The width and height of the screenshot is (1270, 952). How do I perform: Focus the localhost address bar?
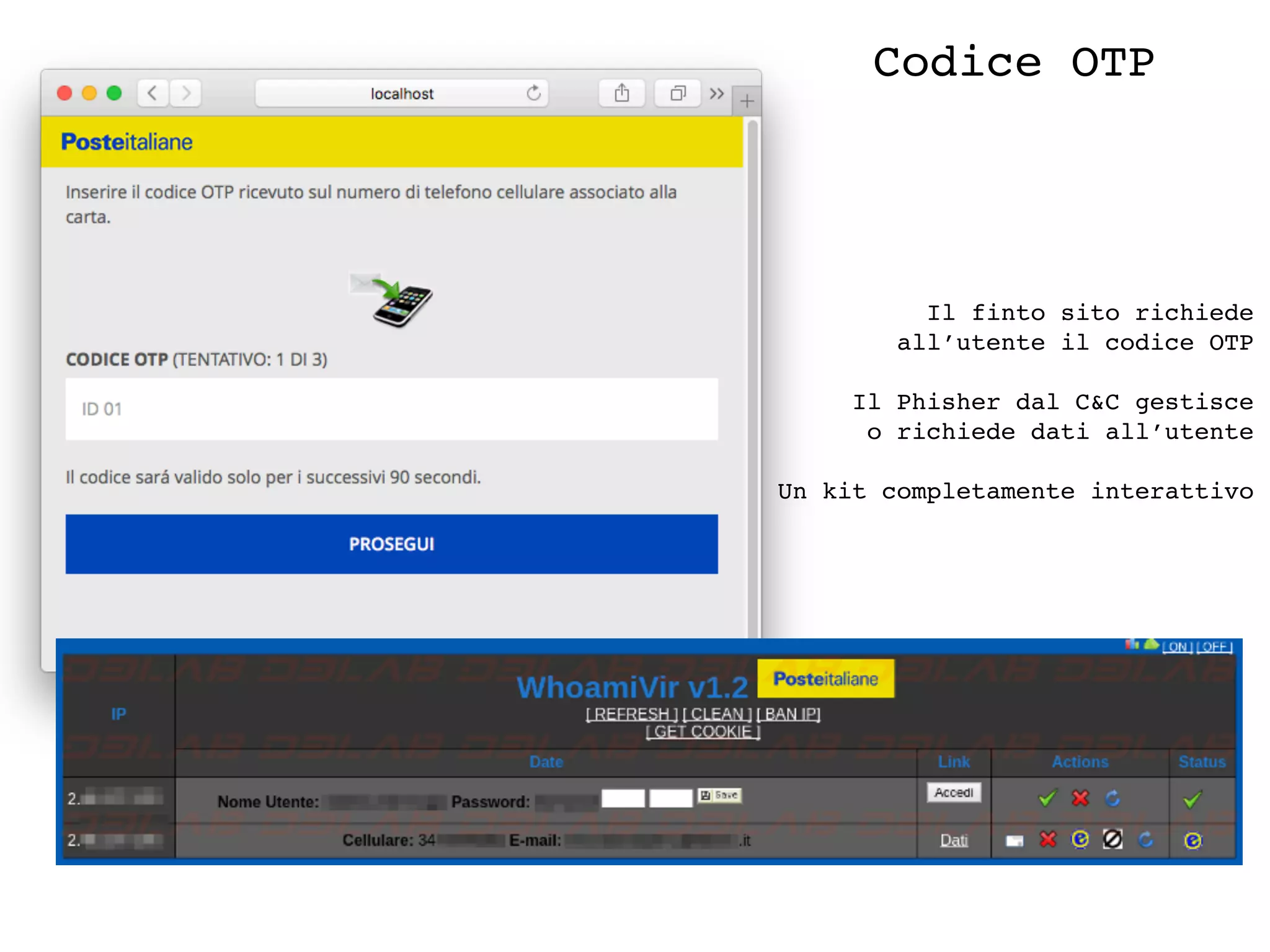[402, 94]
